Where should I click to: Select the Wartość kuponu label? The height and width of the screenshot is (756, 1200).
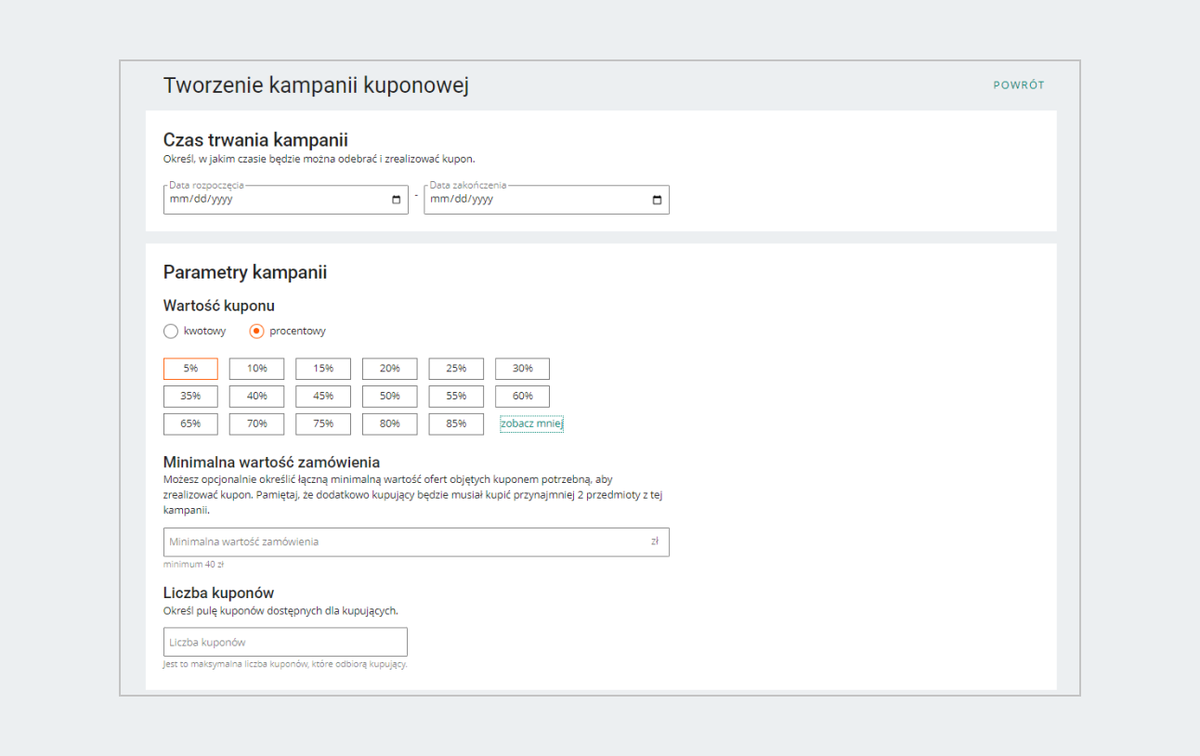tap(219, 306)
